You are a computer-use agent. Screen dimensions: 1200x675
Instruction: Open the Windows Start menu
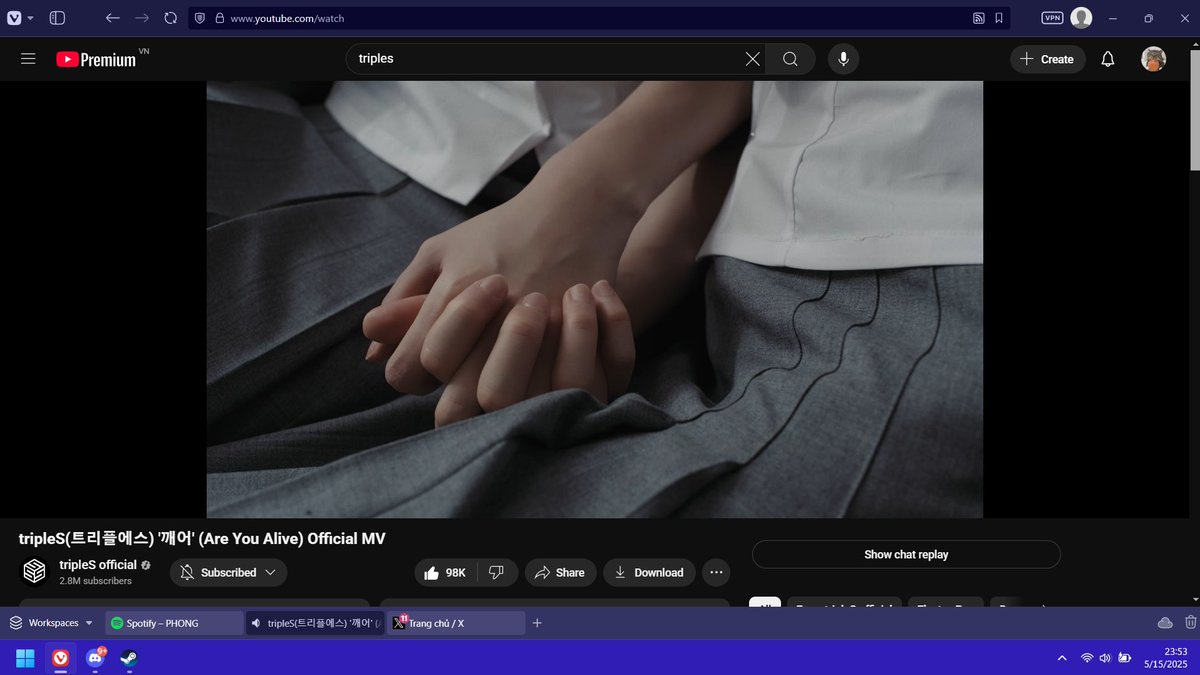[x=25, y=658]
